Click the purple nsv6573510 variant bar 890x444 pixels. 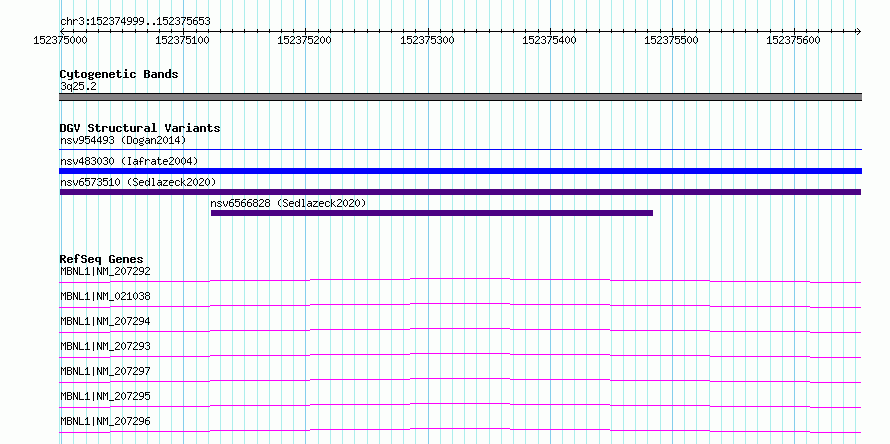pyautogui.click(x=460, y=192)
